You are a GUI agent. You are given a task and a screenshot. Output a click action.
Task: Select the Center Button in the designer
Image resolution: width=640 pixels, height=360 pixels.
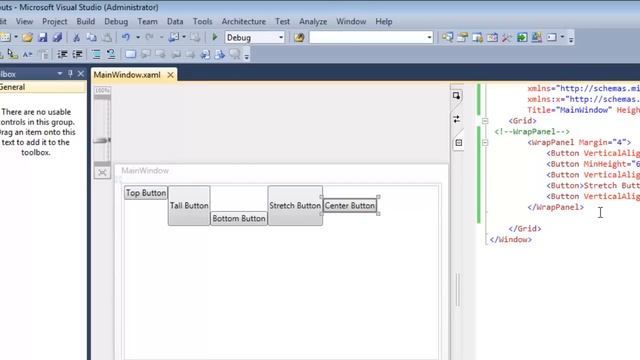(350, 206)
